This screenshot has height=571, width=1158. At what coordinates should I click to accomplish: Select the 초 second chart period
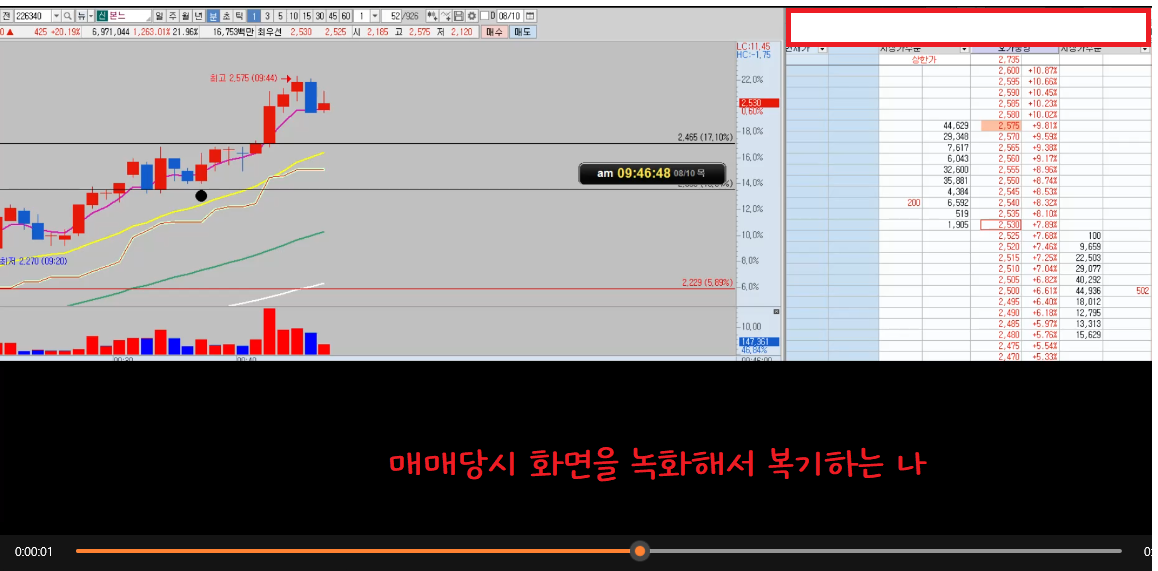(226, 16)
